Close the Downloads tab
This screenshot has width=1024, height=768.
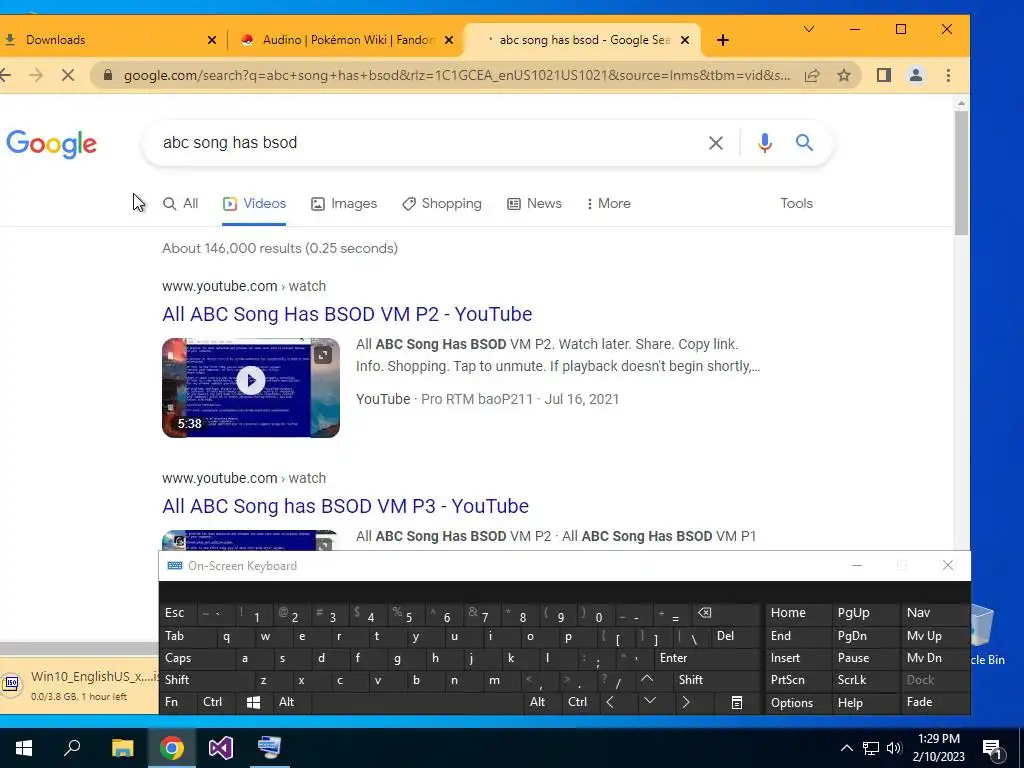pos(212,40)
